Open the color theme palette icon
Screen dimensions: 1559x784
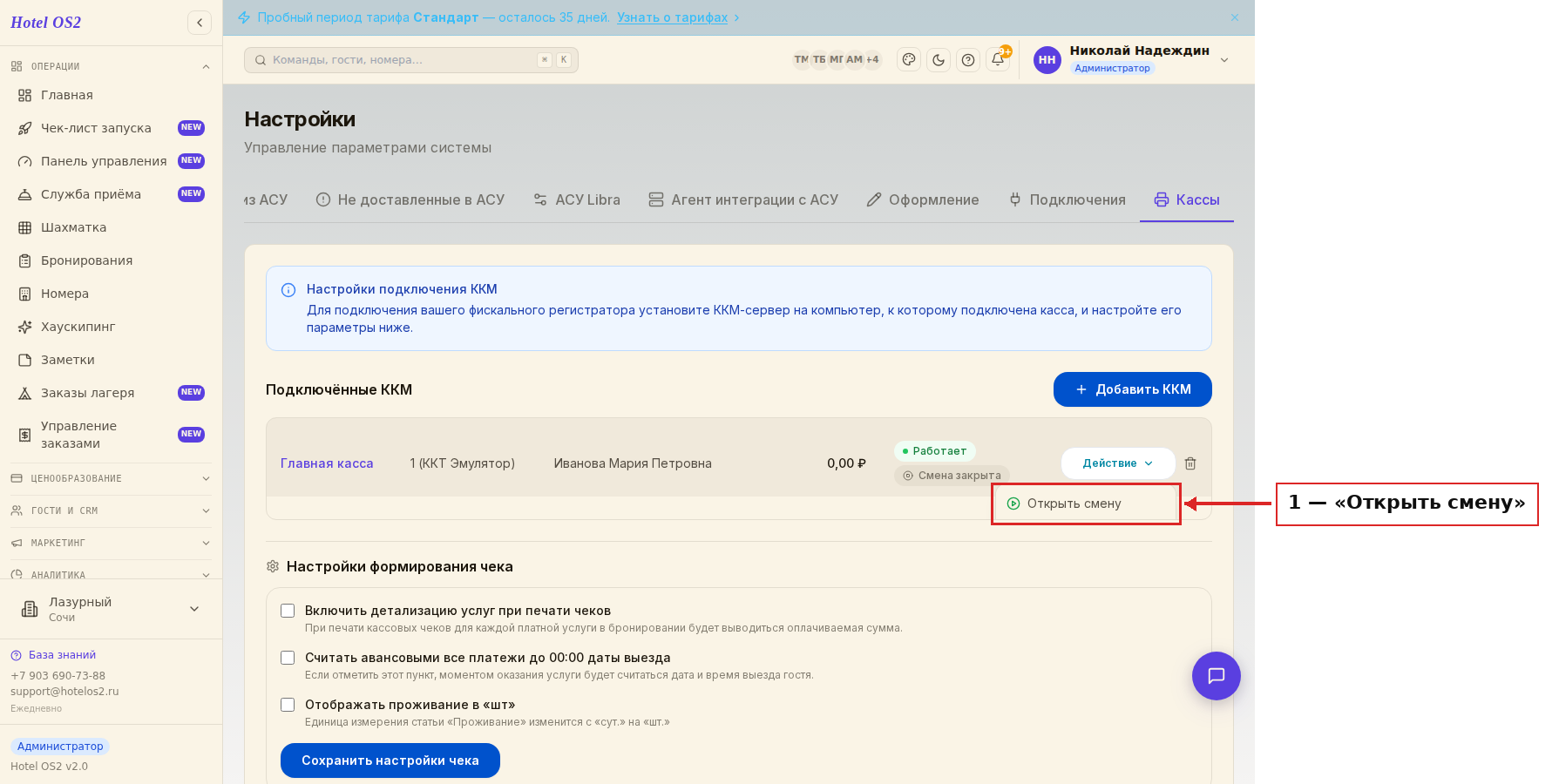tap(909, 60)
